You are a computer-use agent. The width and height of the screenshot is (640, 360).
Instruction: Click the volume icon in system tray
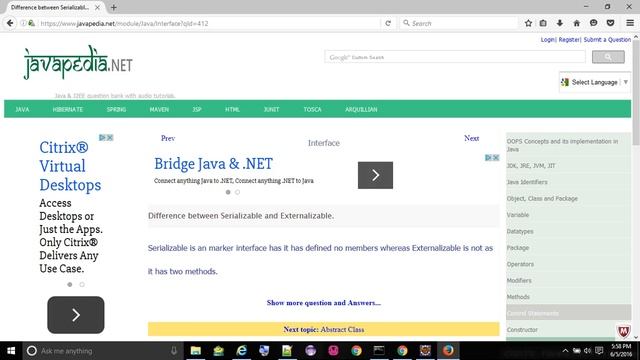click(x=587, y=351)
